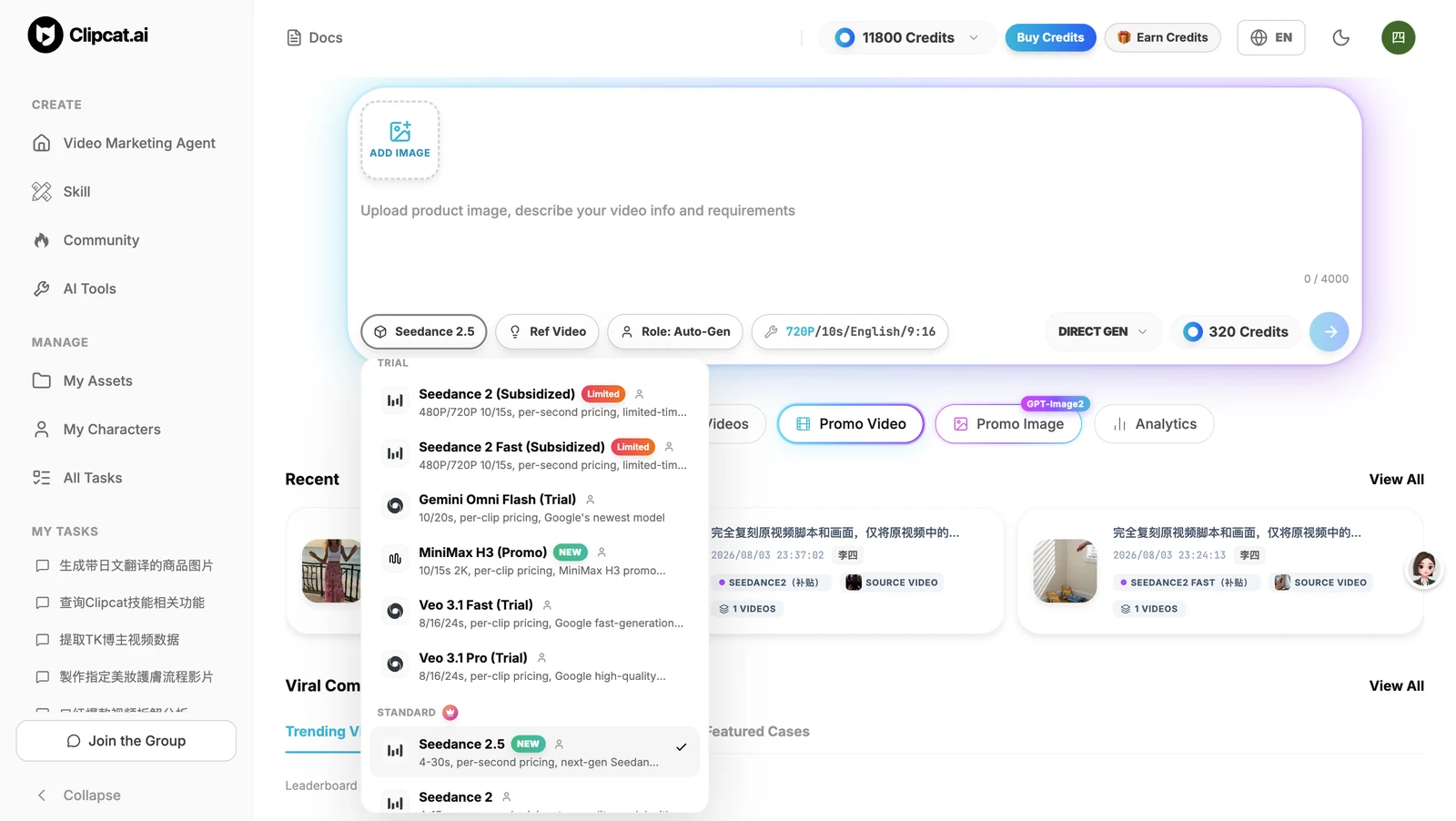Open the chat assistant avatar
Viewport: 1456px width, 821px height.
pos(1424,569)
